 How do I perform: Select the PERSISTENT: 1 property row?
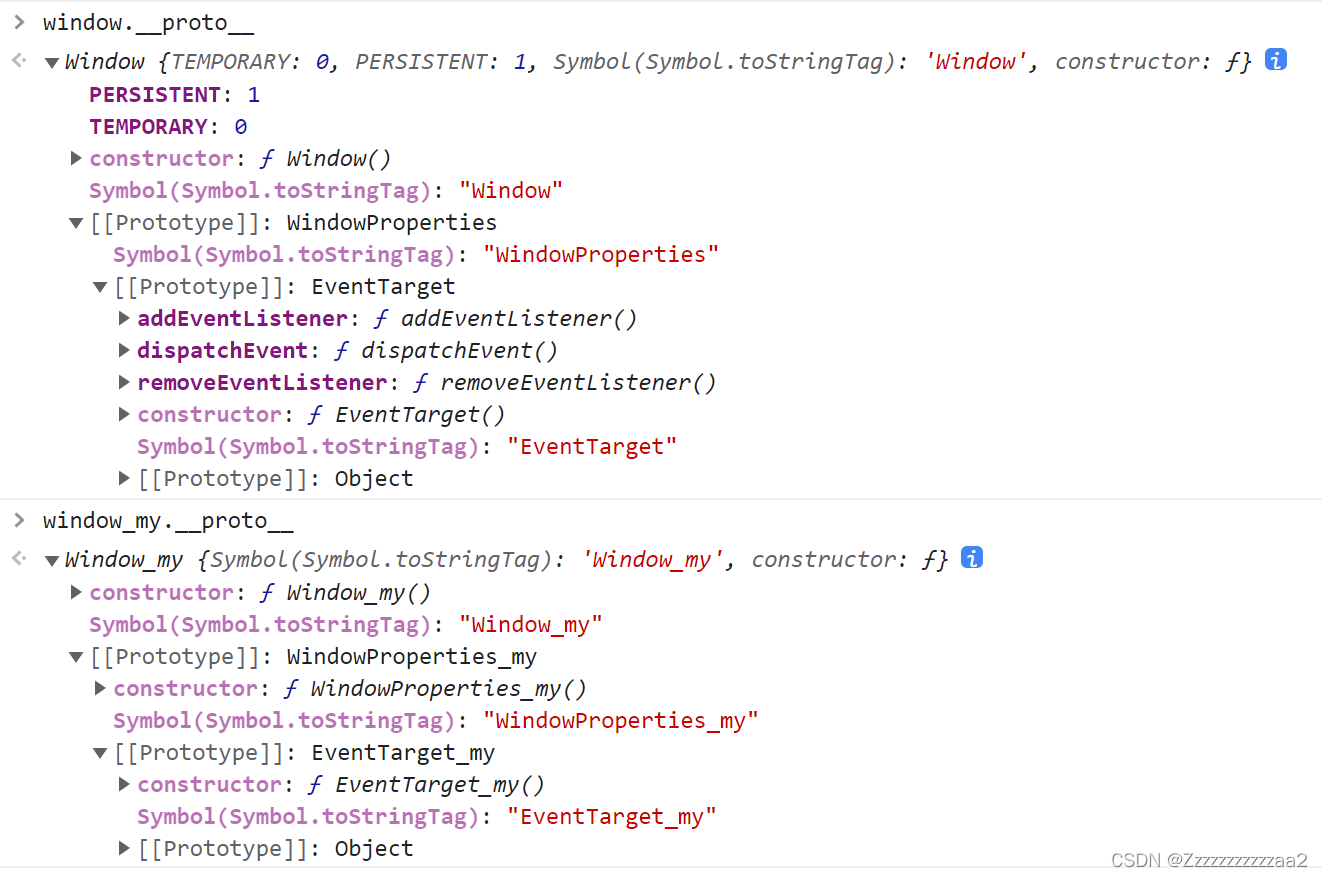click(x=175, y=95)
